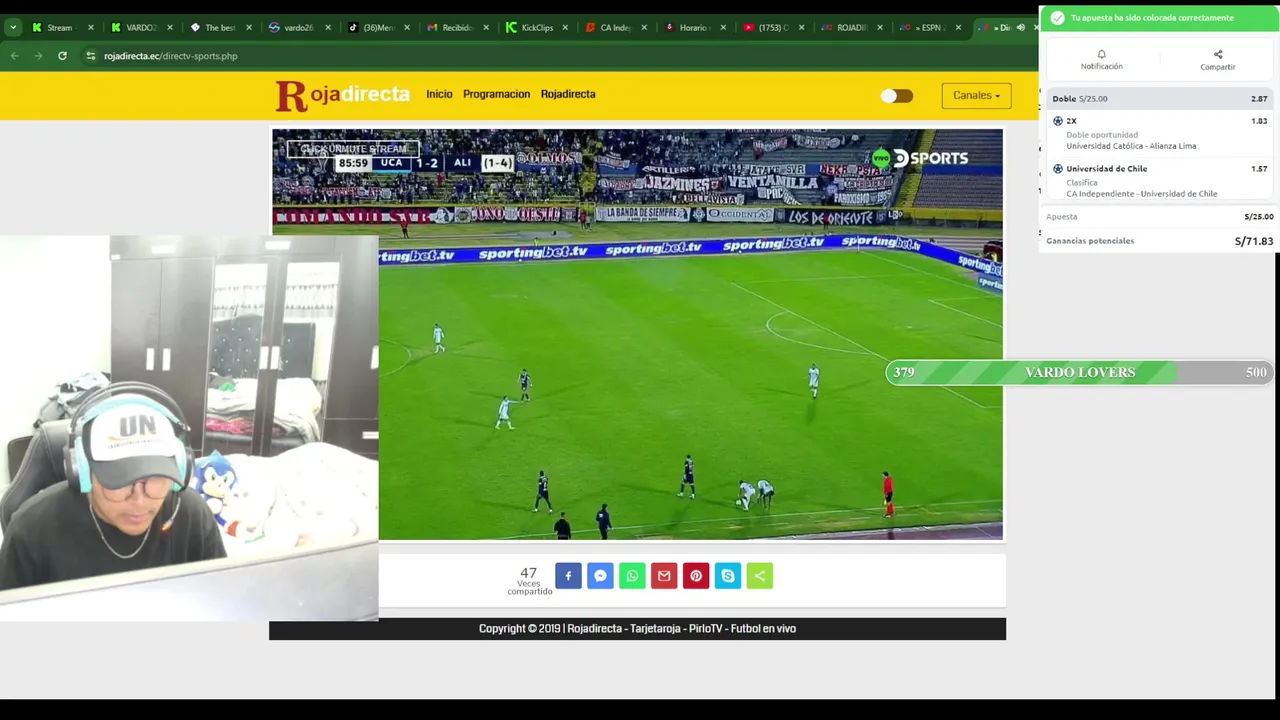This screenshot has width=1280, height=720.
Task: Click the Universidad de Chile Clasifica selection
Action: click(1159, 181)
